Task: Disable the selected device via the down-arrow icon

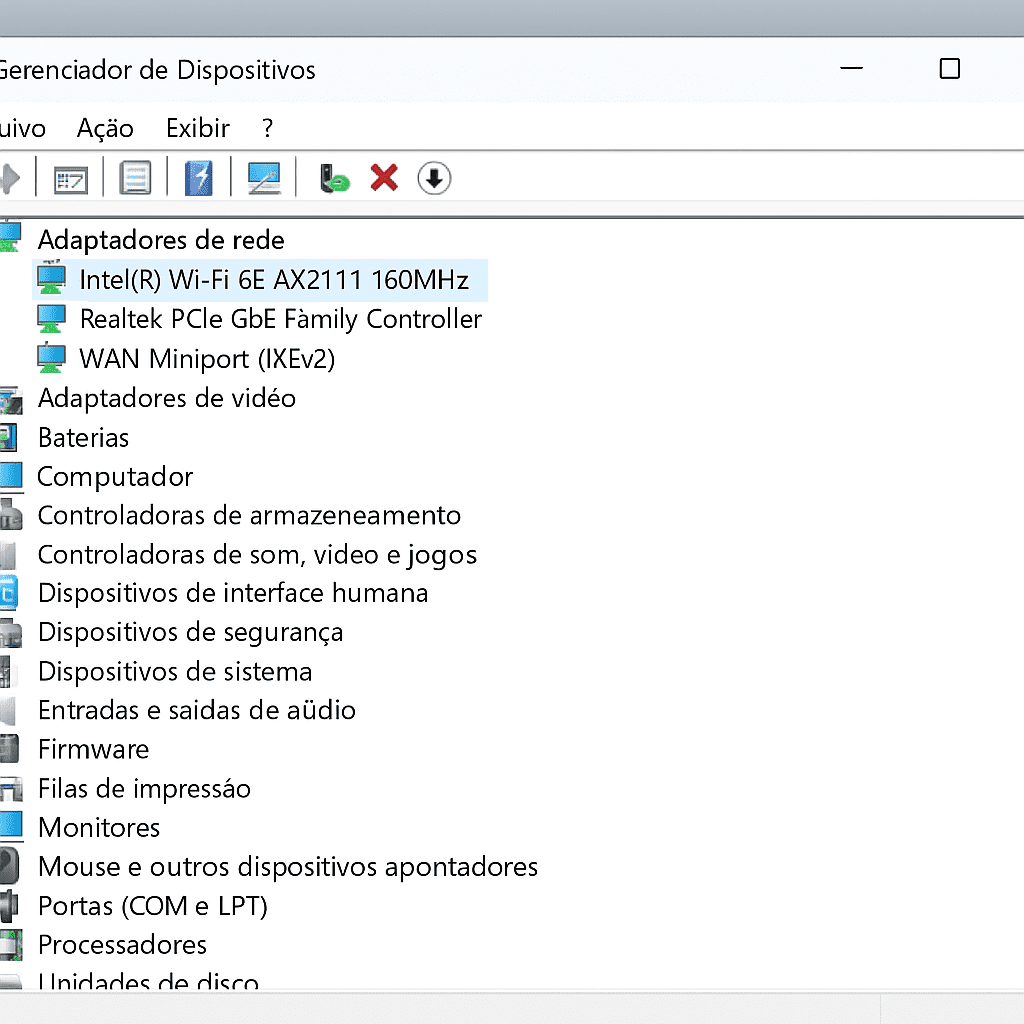Action: [434, 177]
